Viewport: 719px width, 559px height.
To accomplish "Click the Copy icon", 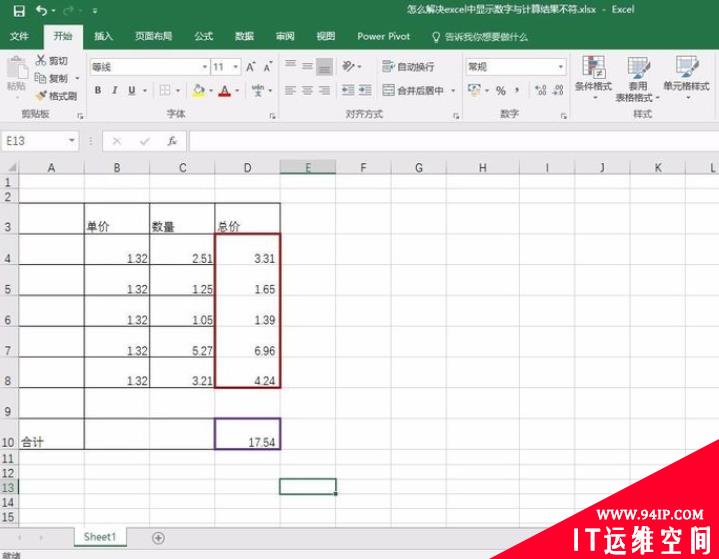I will pyautogui.click(x=41, y=78).
